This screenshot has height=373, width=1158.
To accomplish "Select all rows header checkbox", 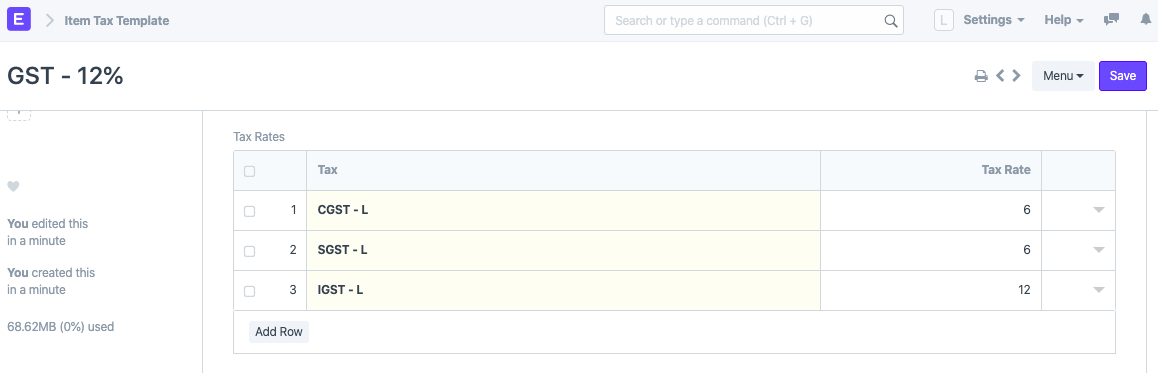I will click(250, 171).
